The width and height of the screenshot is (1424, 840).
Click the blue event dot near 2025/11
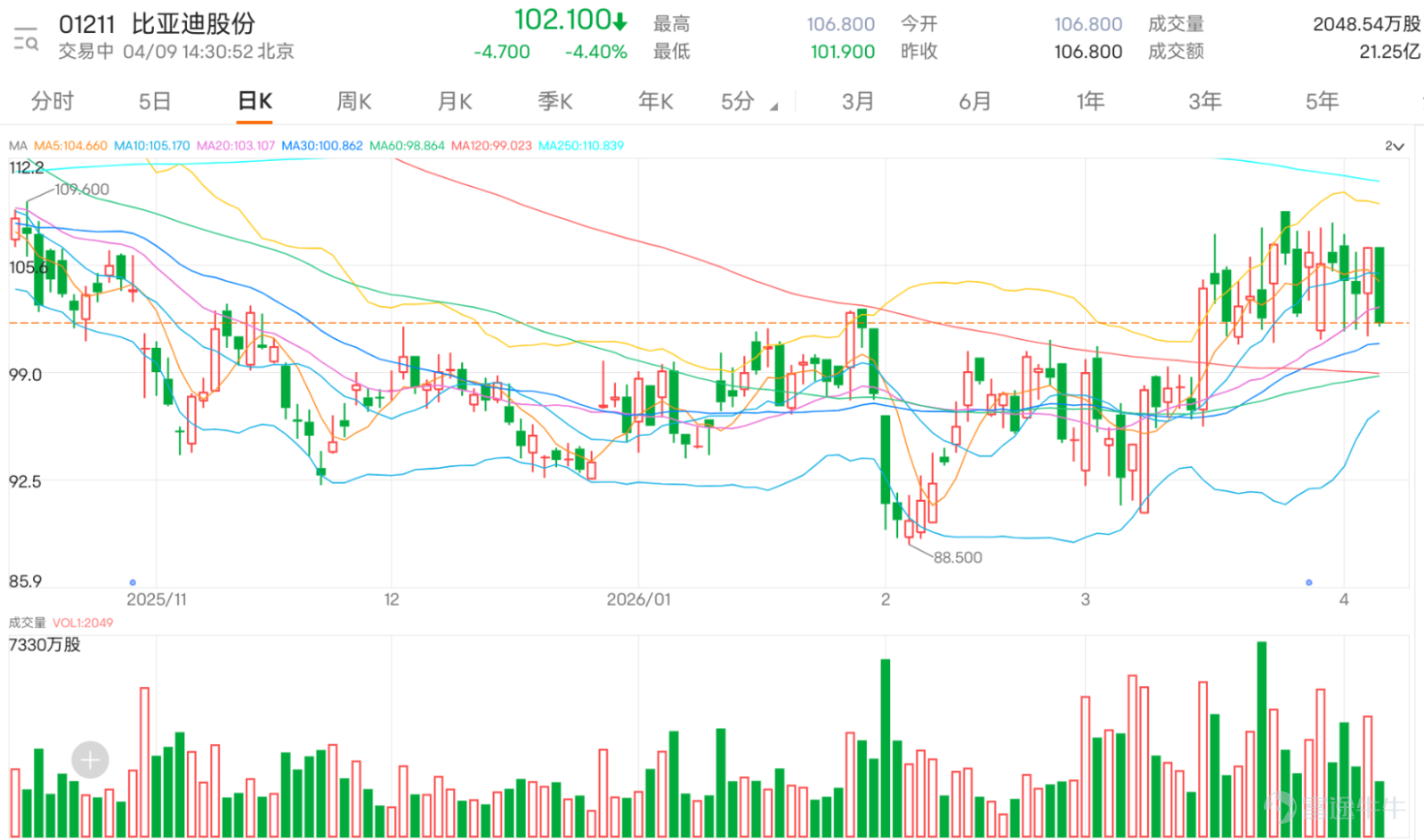[133, 582]
